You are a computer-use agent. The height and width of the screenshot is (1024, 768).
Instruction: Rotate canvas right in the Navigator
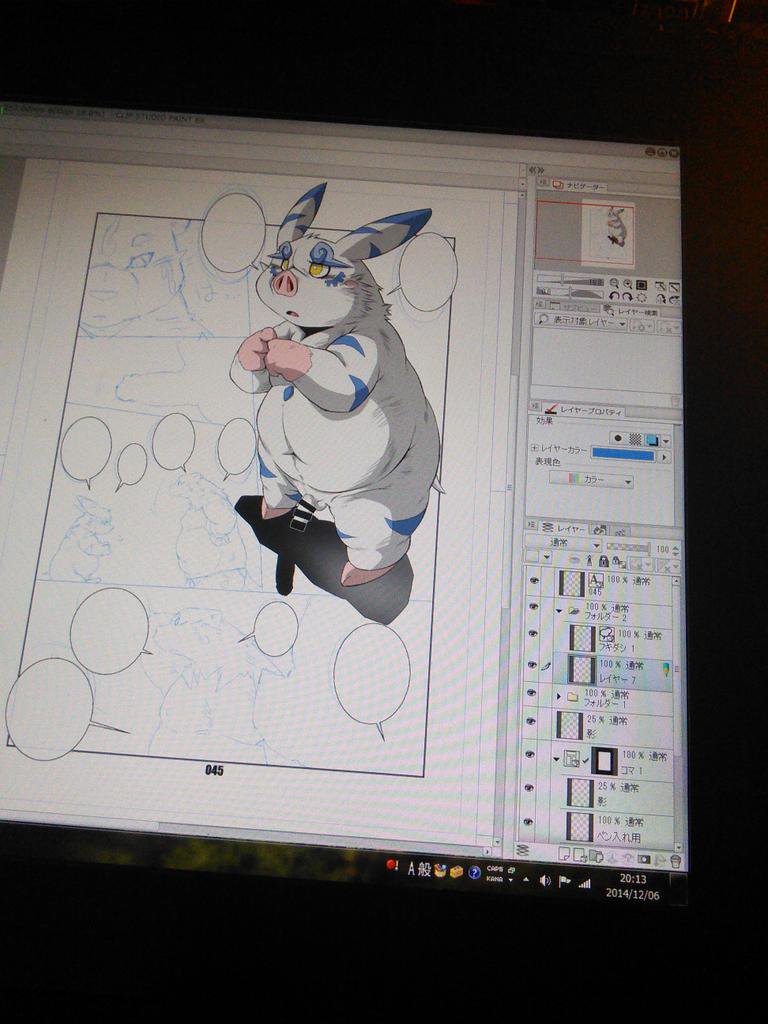tap(628, 298)
